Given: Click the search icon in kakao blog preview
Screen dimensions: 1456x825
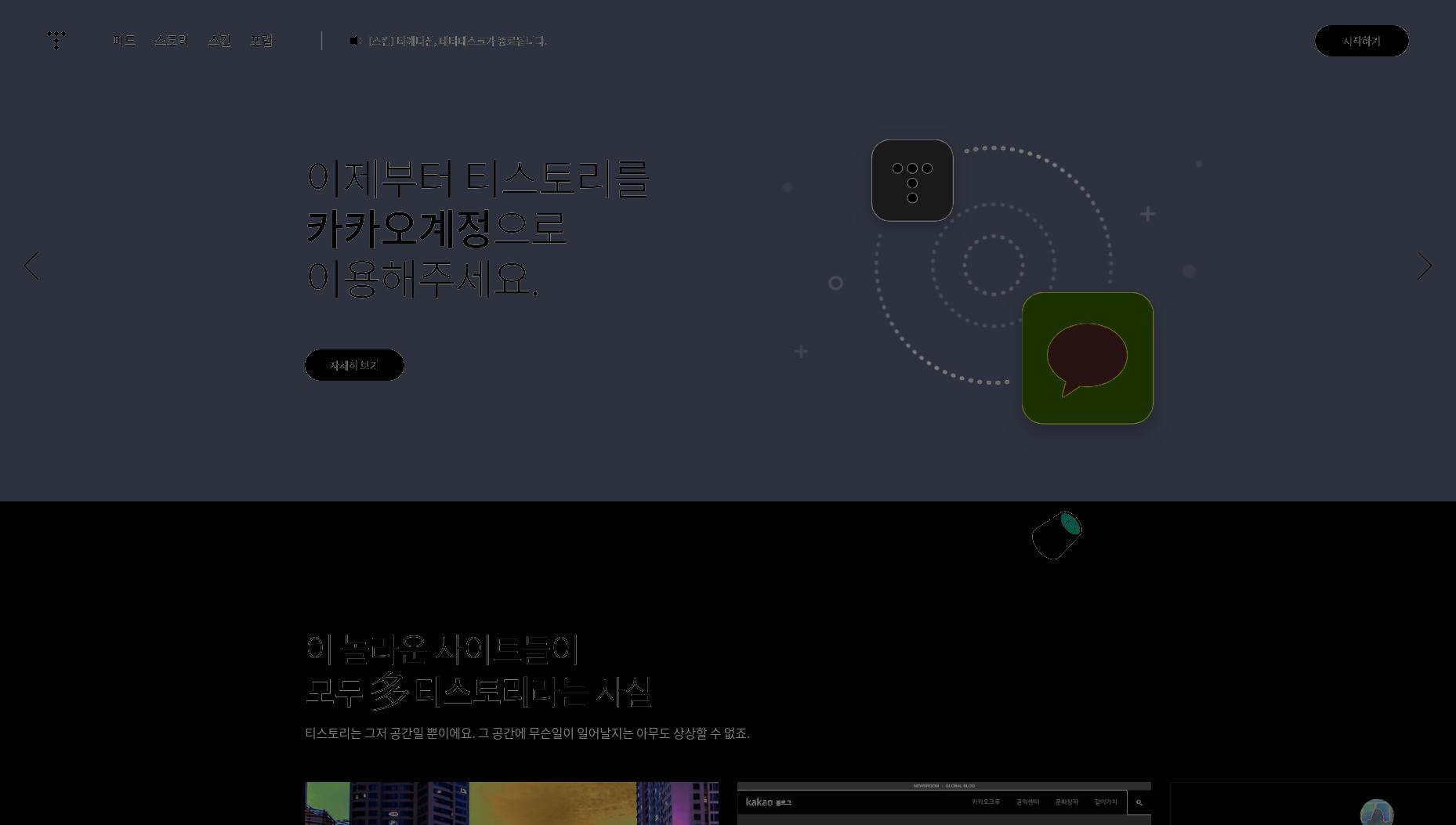Looking at the screenshot, I should coord(1139,802).
